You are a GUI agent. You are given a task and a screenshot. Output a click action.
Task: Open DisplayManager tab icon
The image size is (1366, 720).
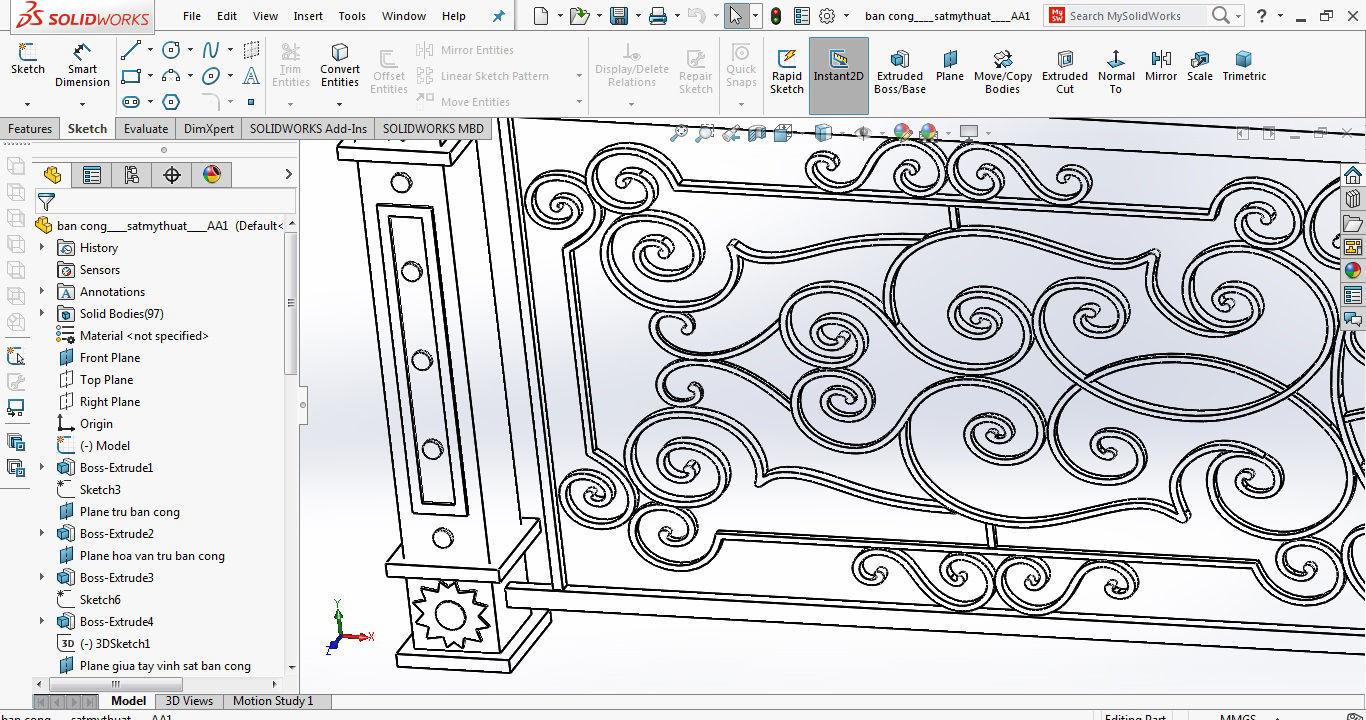(212, 175)
